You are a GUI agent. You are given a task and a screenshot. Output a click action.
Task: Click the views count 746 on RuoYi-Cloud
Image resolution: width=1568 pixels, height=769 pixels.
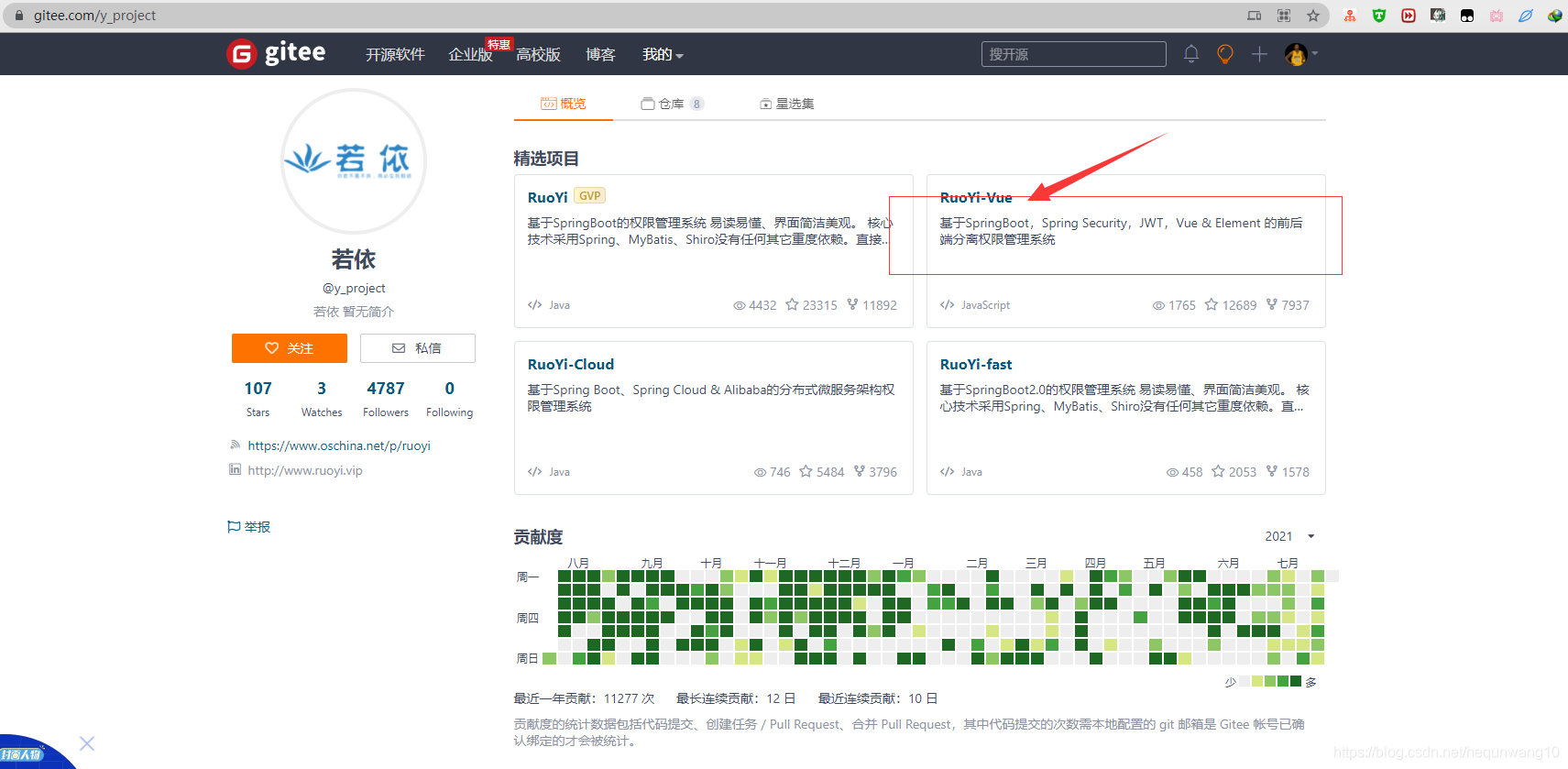click(x=780, y=472)
